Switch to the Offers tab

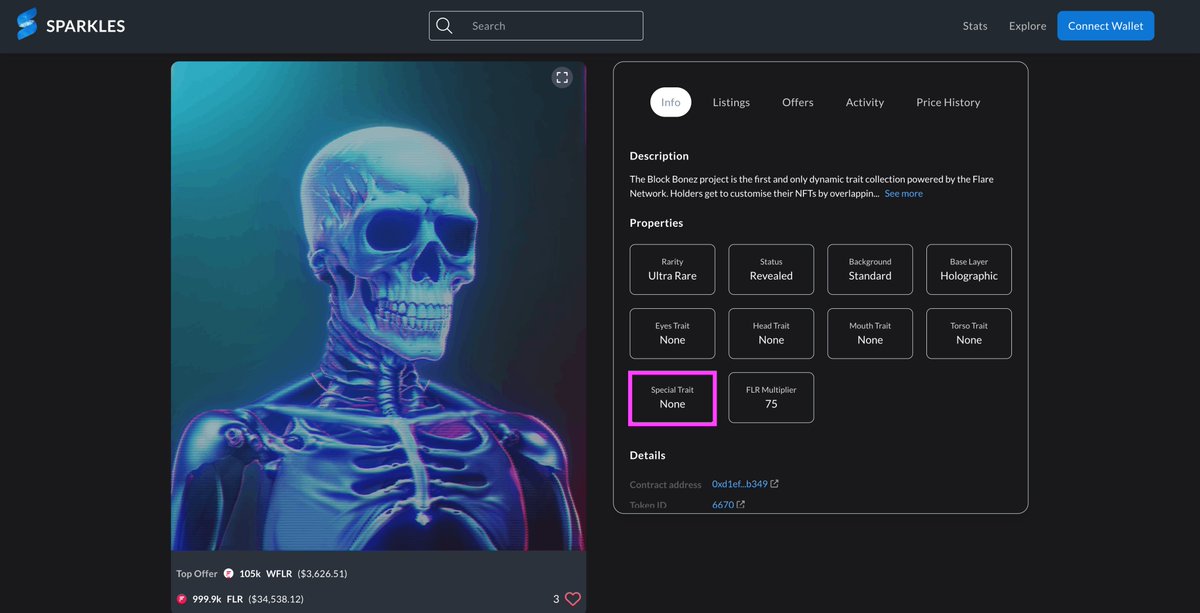[798, 102]
